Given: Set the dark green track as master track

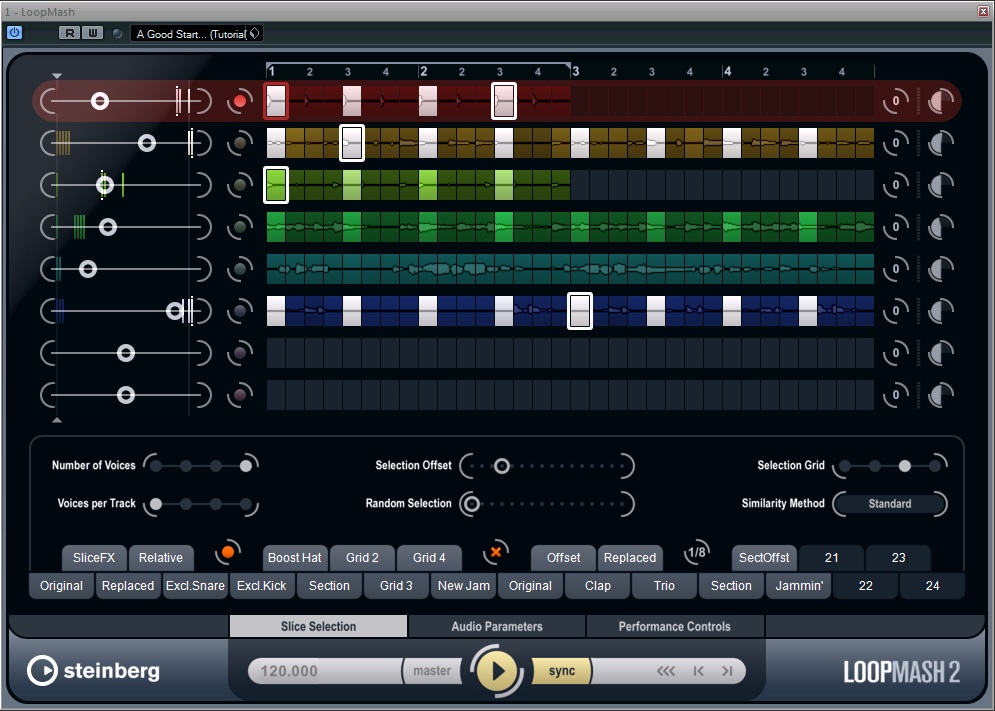Looking at the screenshot, I should click(x=239, y=227).
